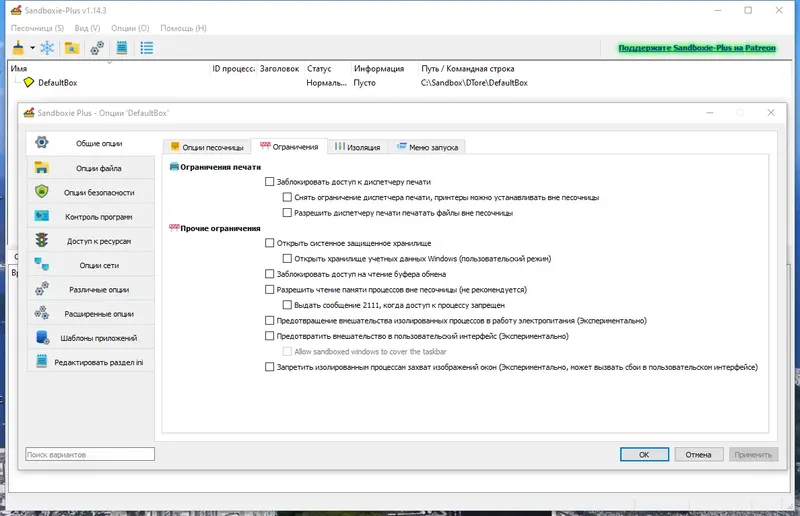Click the cogs icon beside Расширенные опции
Image resolution: width=800 pixels, height=516 pixels.
[41, 312]
